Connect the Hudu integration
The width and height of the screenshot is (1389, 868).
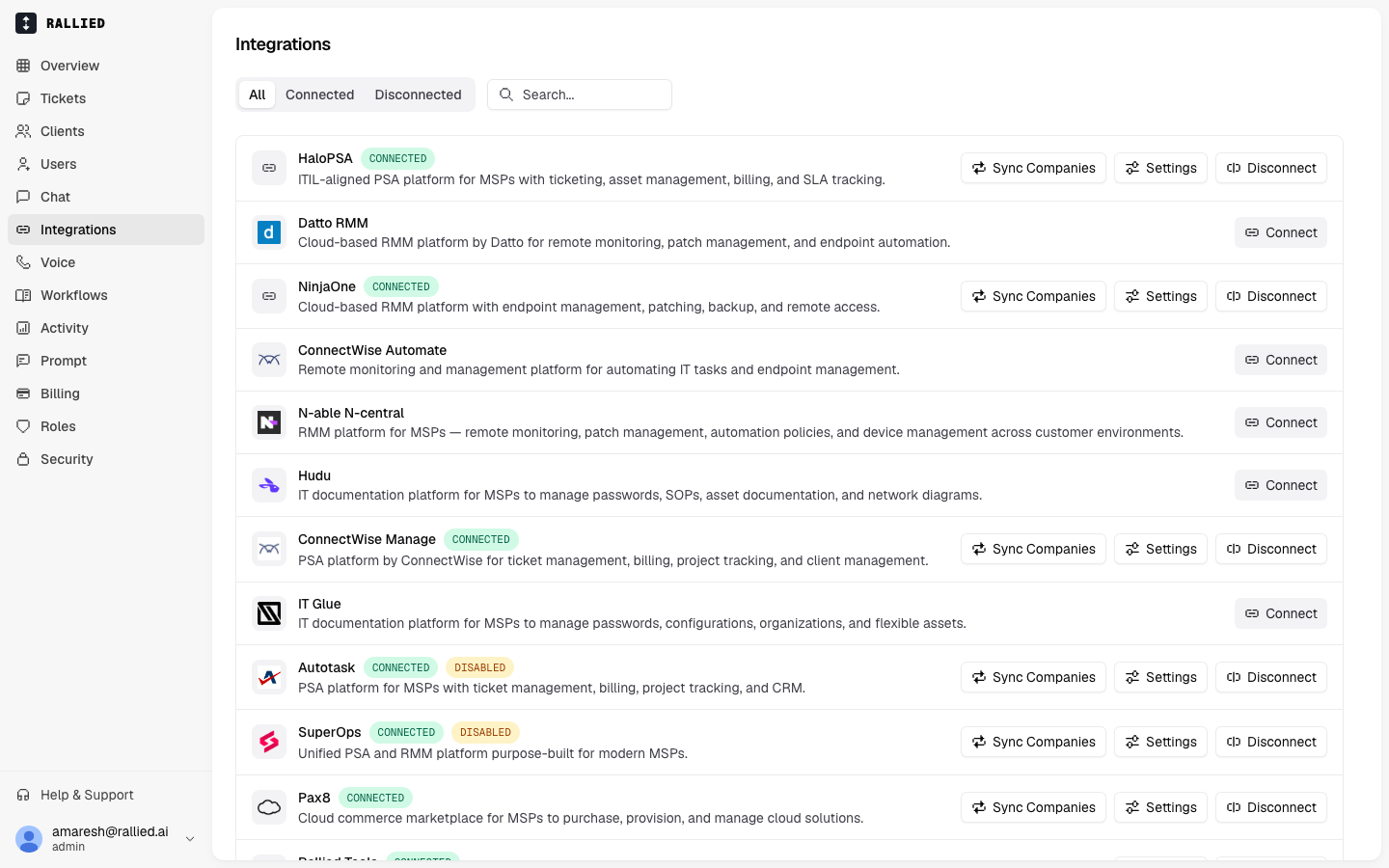pyautogui.click(x=1281, y=485)
